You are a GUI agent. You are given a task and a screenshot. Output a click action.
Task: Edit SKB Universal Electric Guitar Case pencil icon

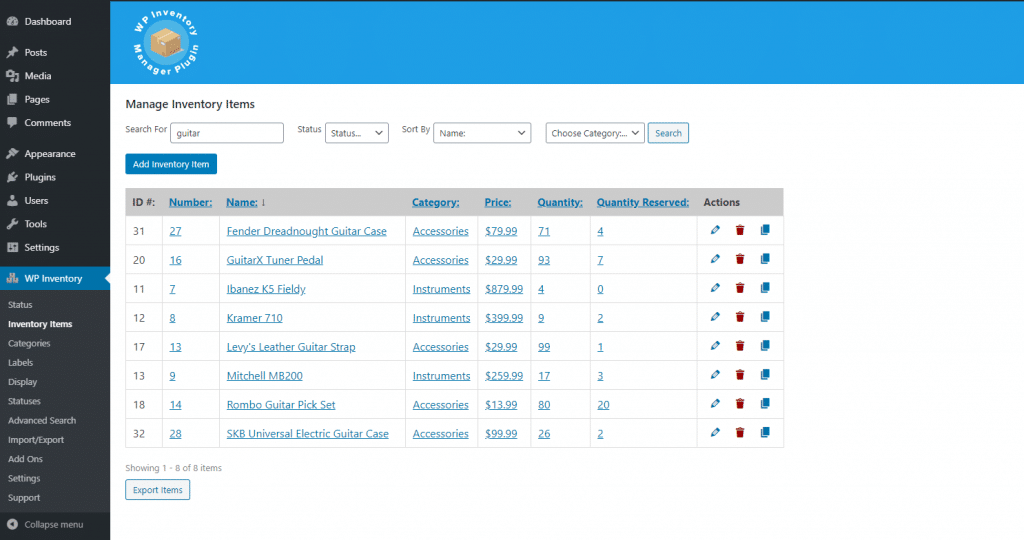point(715,432)
